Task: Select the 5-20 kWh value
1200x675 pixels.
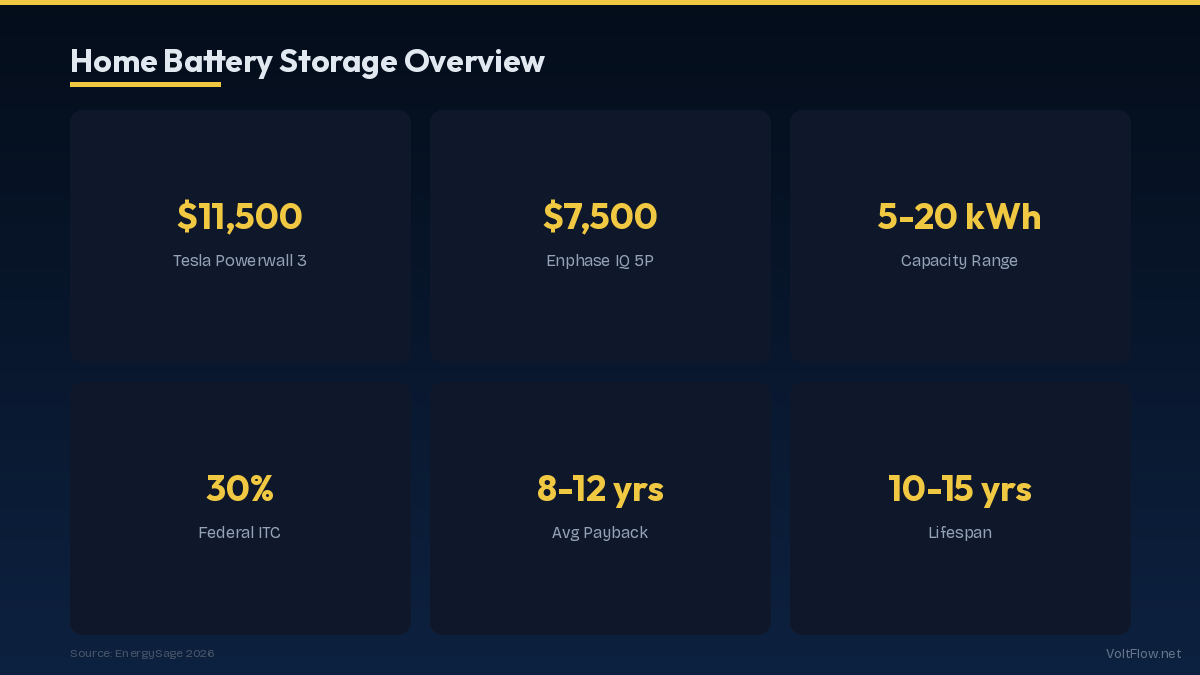Action: pyautogui.click(x=959, y=216)
